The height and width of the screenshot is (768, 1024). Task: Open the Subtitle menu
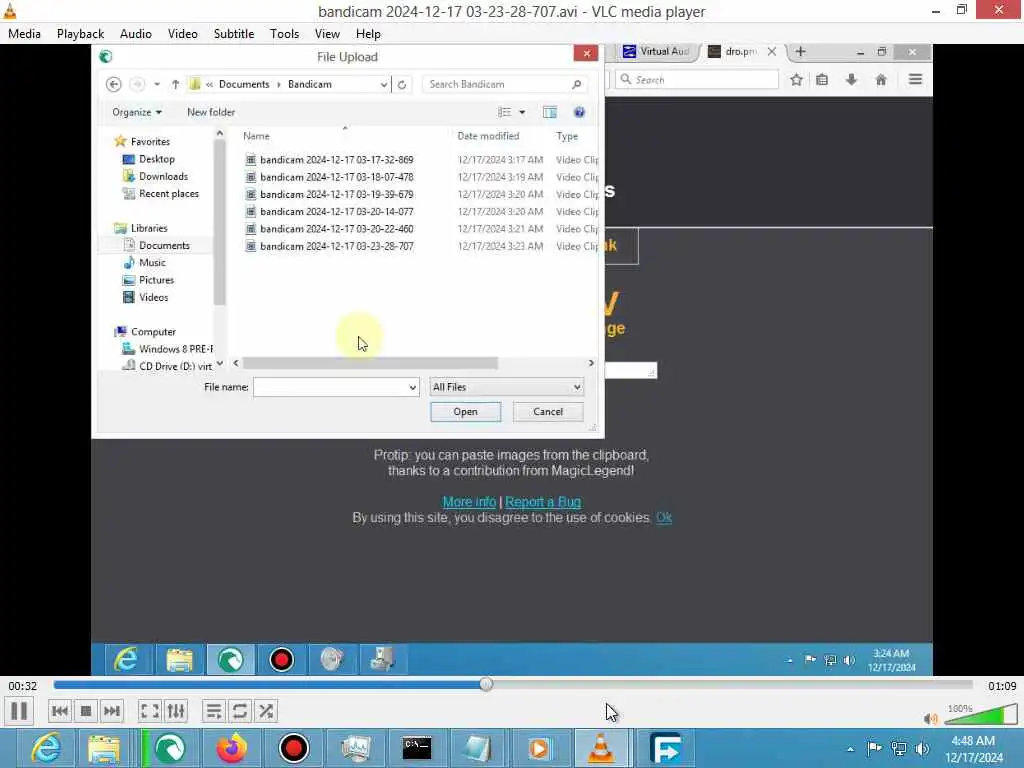234,34
